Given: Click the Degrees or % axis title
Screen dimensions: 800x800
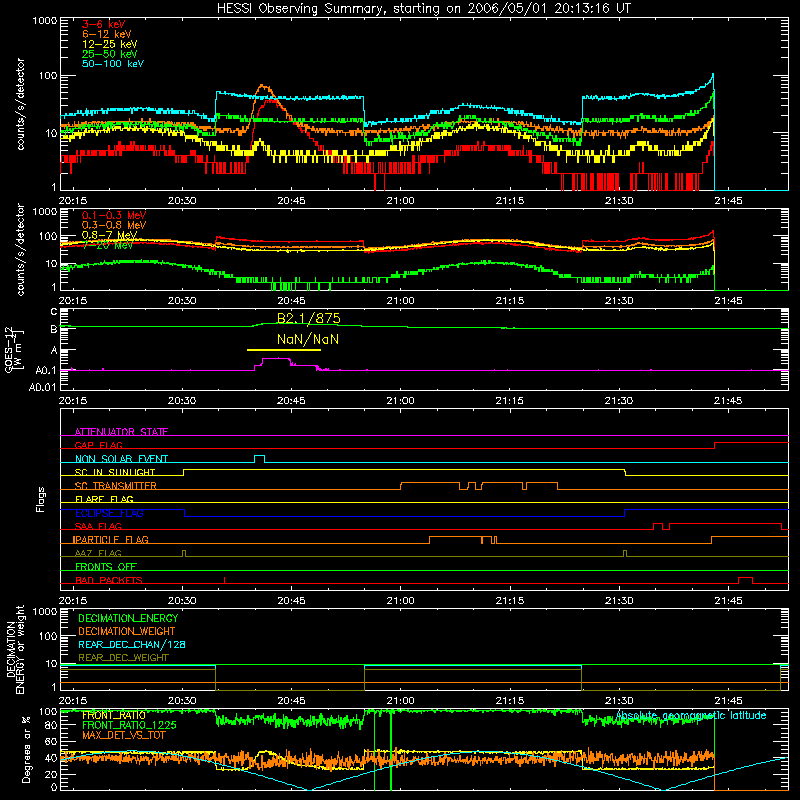Looking at the screenshot, I should 26,749.
